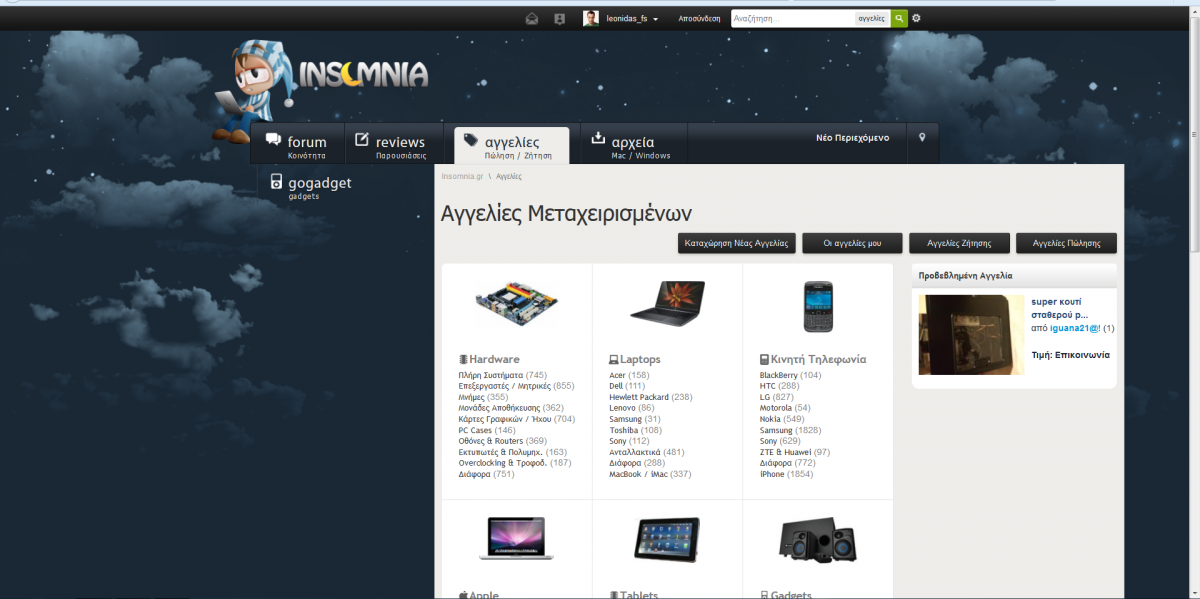
Task: Open the gogadget tab
Action: pyautogui.click(x=311, y=186)
